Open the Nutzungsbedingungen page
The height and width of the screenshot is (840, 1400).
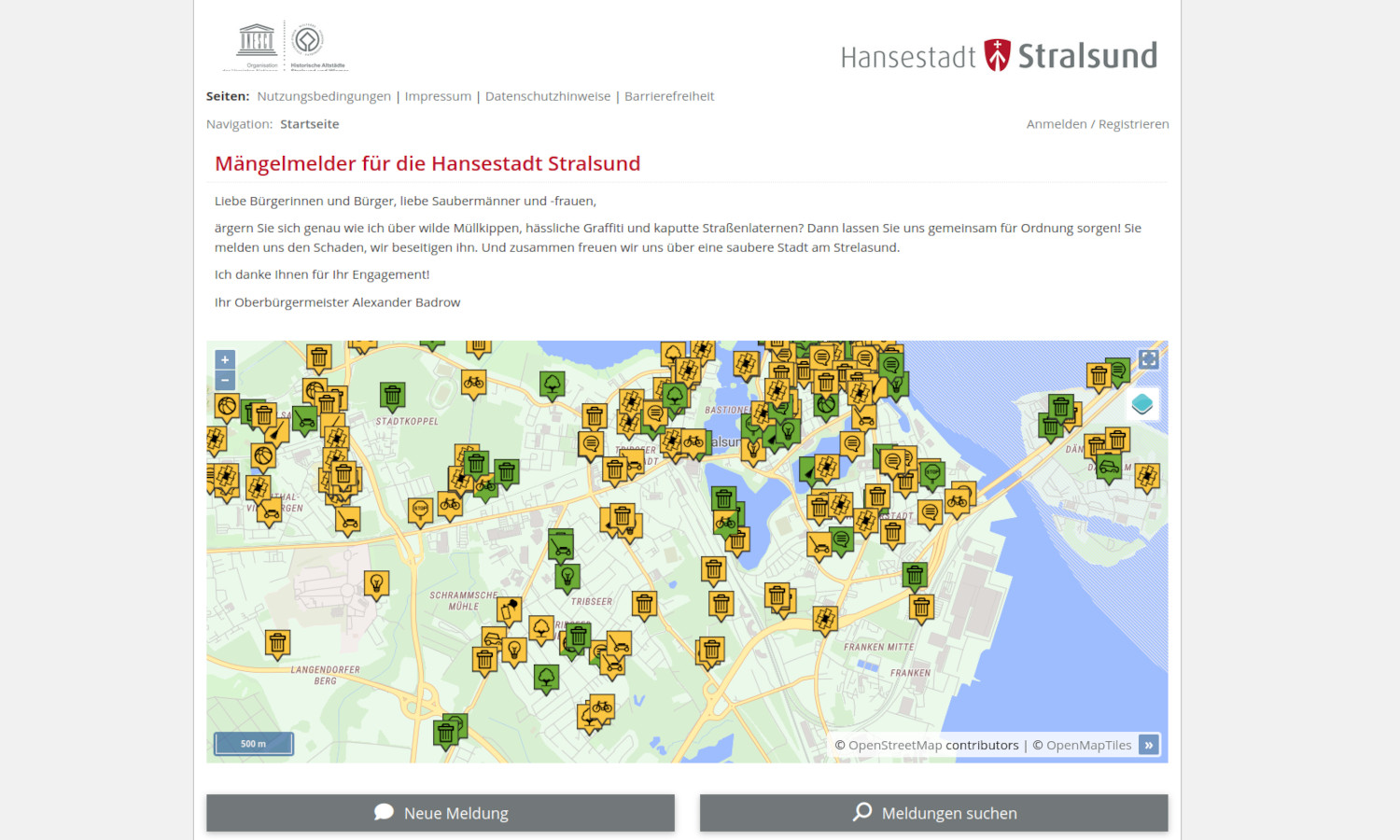pyautogui.click(x=324, y=96)
